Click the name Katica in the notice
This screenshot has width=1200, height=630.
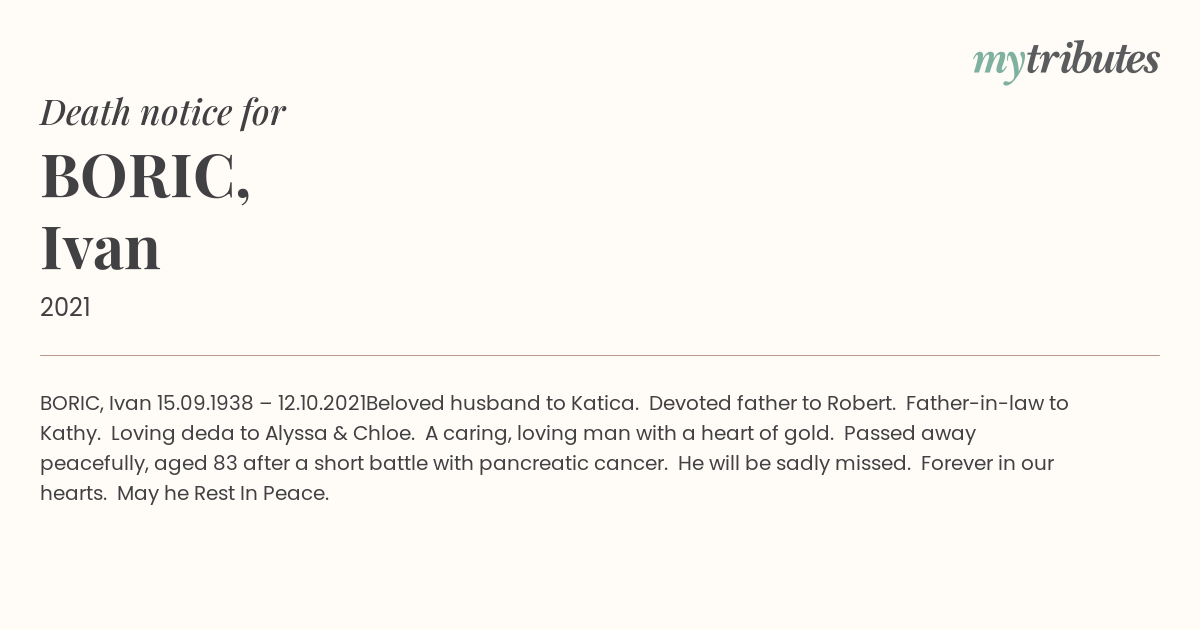pos(604,404)
